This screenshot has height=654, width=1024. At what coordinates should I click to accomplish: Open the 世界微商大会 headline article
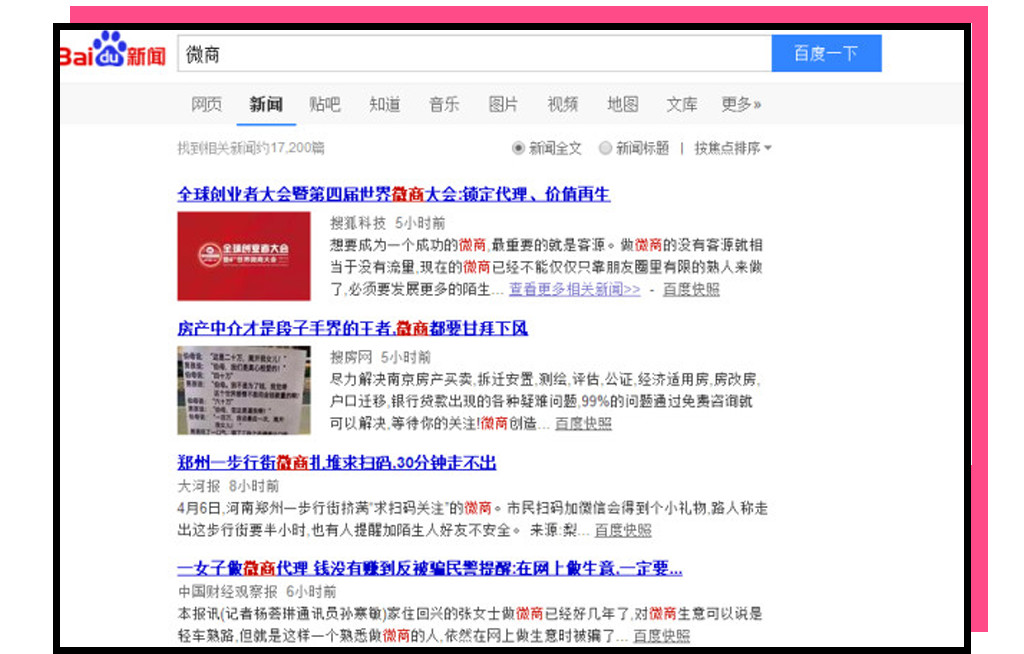395,195
